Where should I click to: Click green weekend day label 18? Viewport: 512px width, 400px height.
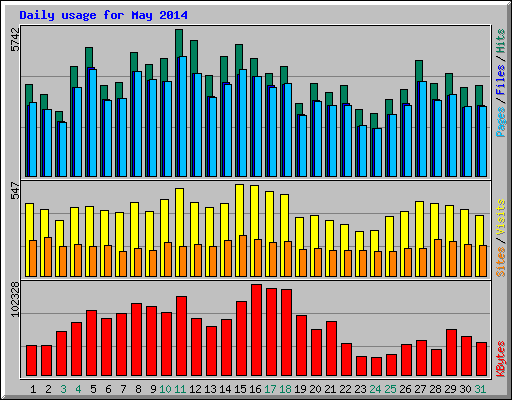coord(285,389)
